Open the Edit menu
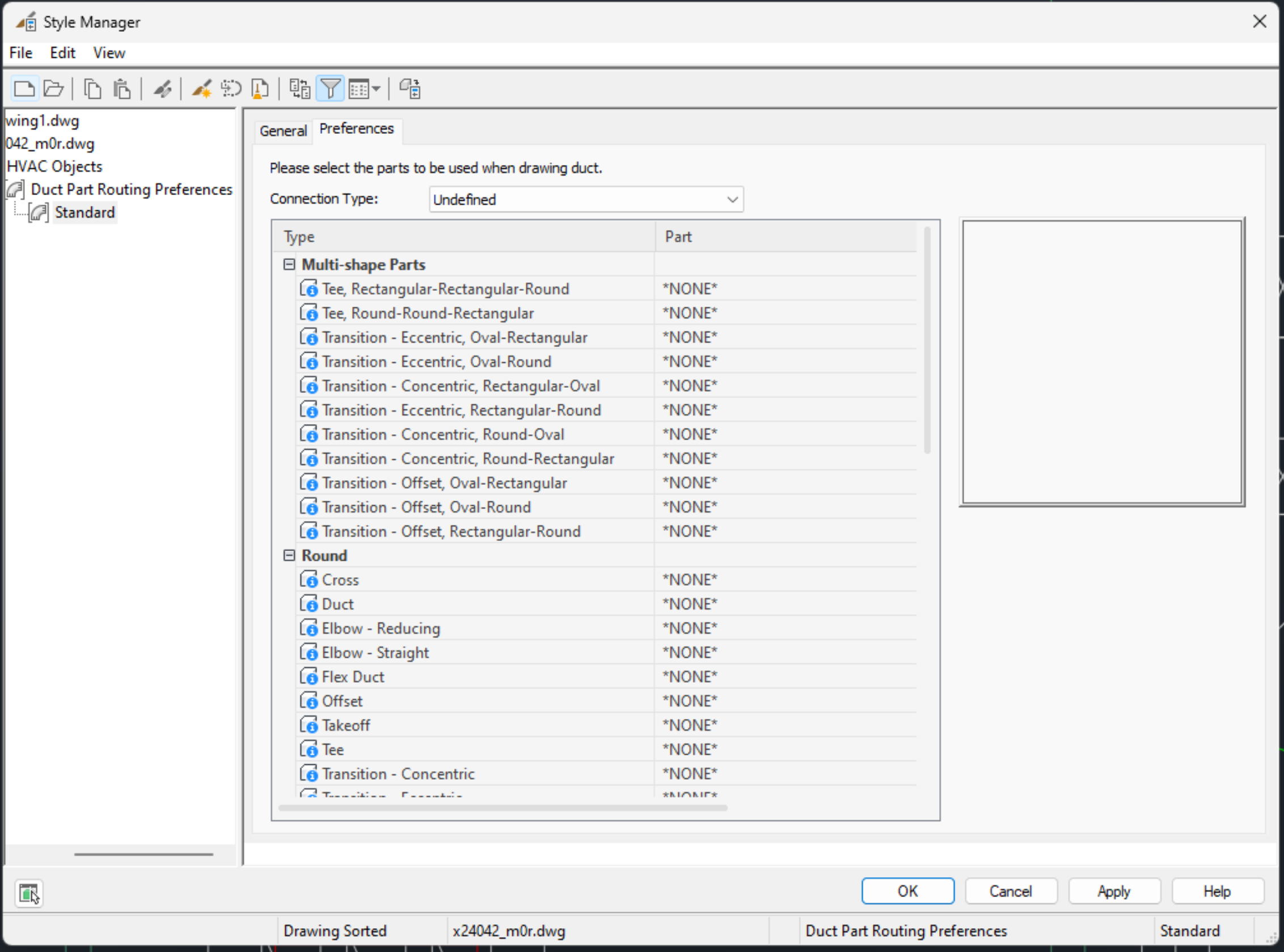Screen dimensions: 1284x952 click(62, 53)
